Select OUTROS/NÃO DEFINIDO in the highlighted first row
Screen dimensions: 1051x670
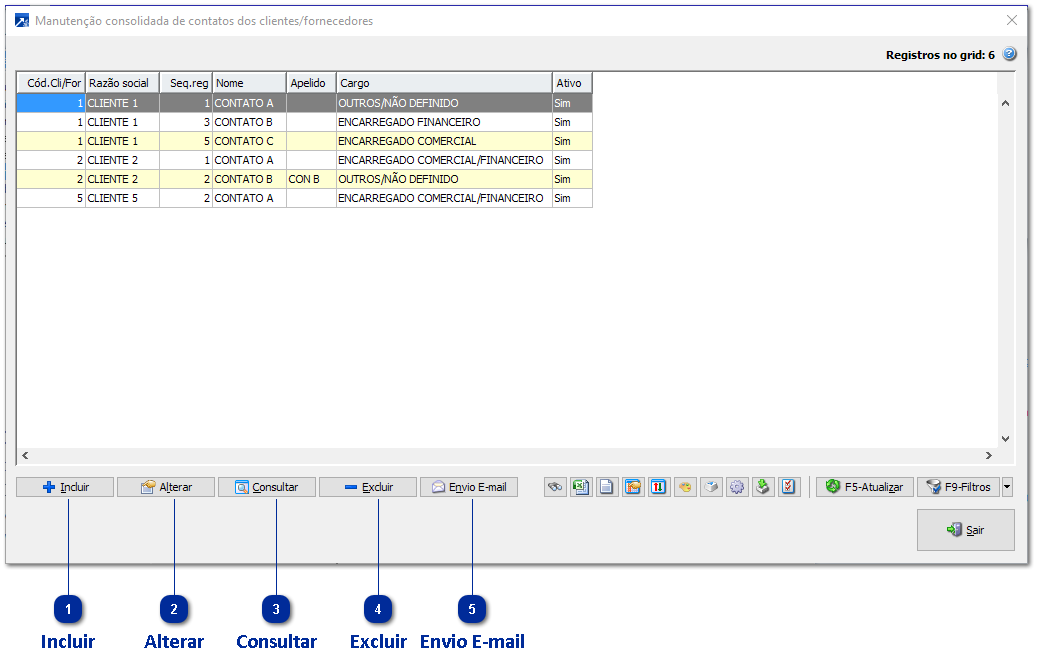coord(444,103)
